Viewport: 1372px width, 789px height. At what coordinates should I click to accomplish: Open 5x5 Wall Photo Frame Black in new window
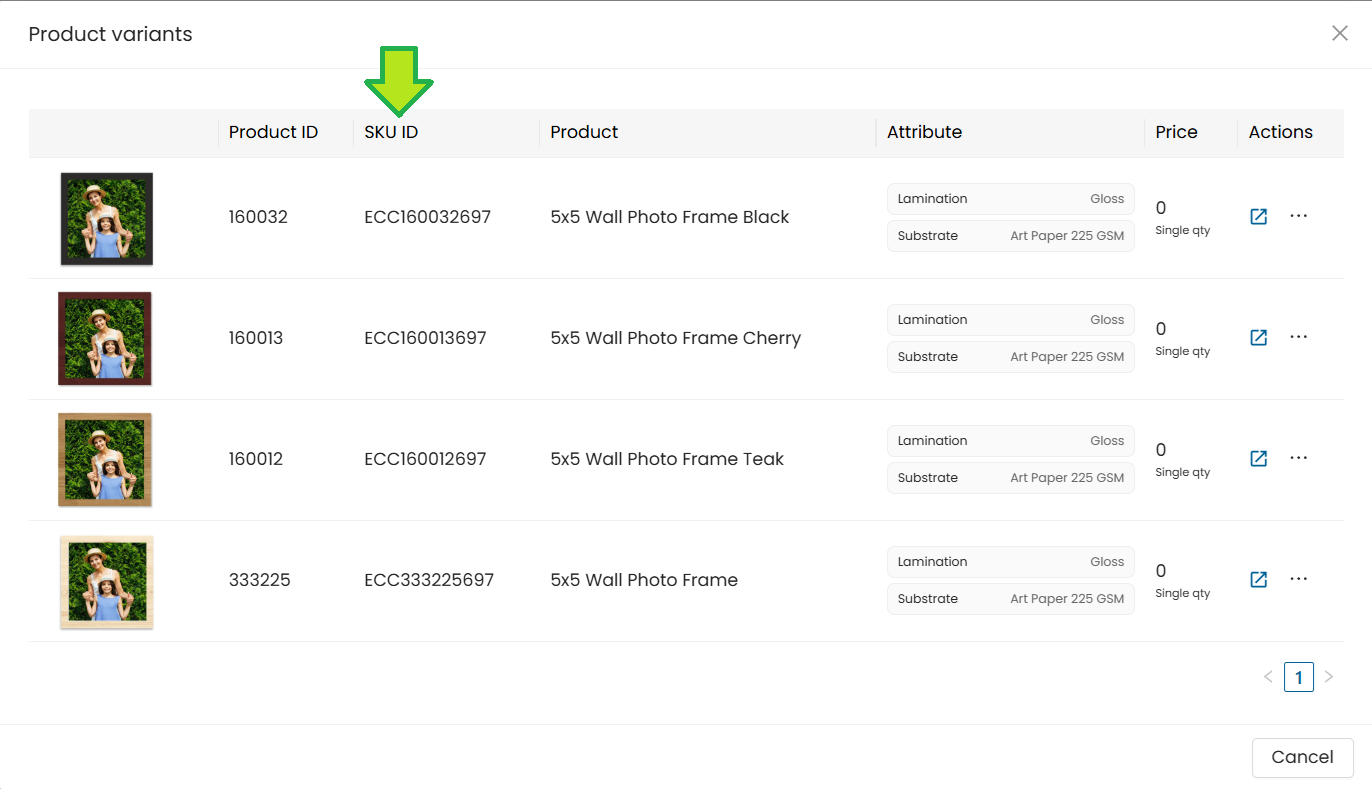coord(1258,217)
